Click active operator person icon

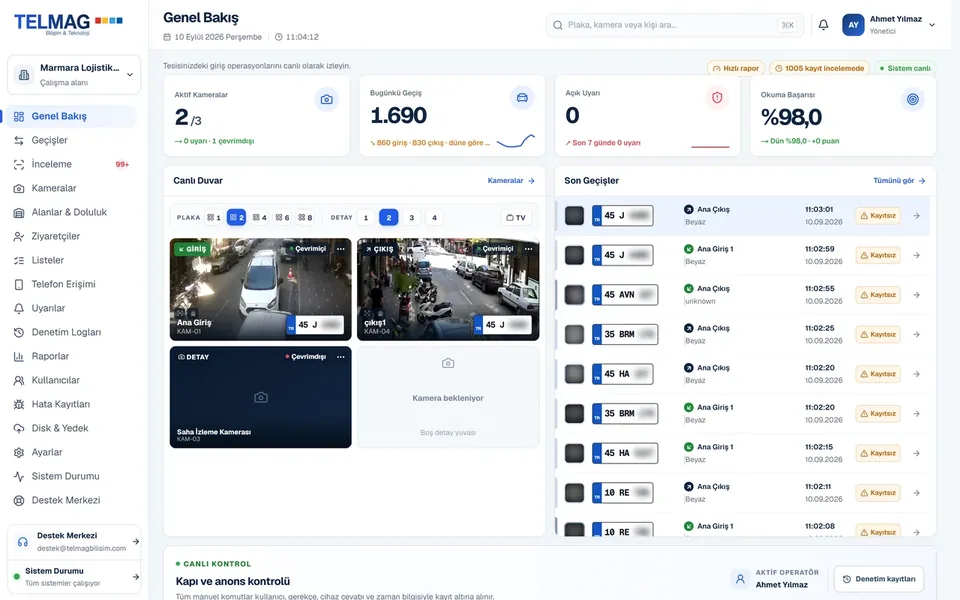click(740, 579)
